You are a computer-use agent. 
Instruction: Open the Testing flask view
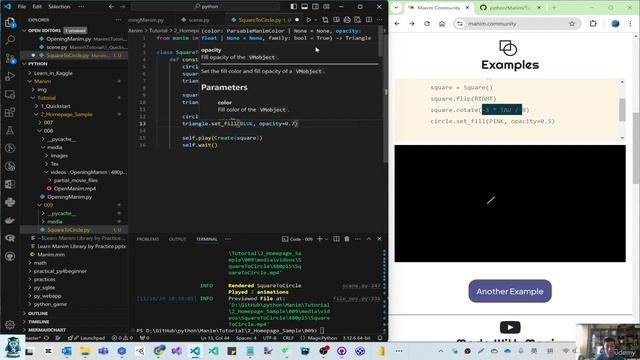[x=10, y=130]
